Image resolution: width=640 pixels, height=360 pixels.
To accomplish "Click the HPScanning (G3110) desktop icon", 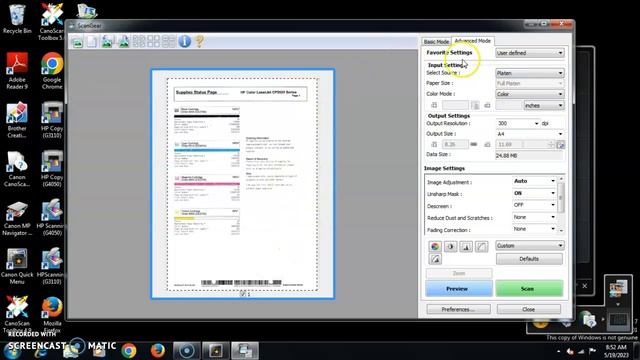I will (x=52, y=266).
